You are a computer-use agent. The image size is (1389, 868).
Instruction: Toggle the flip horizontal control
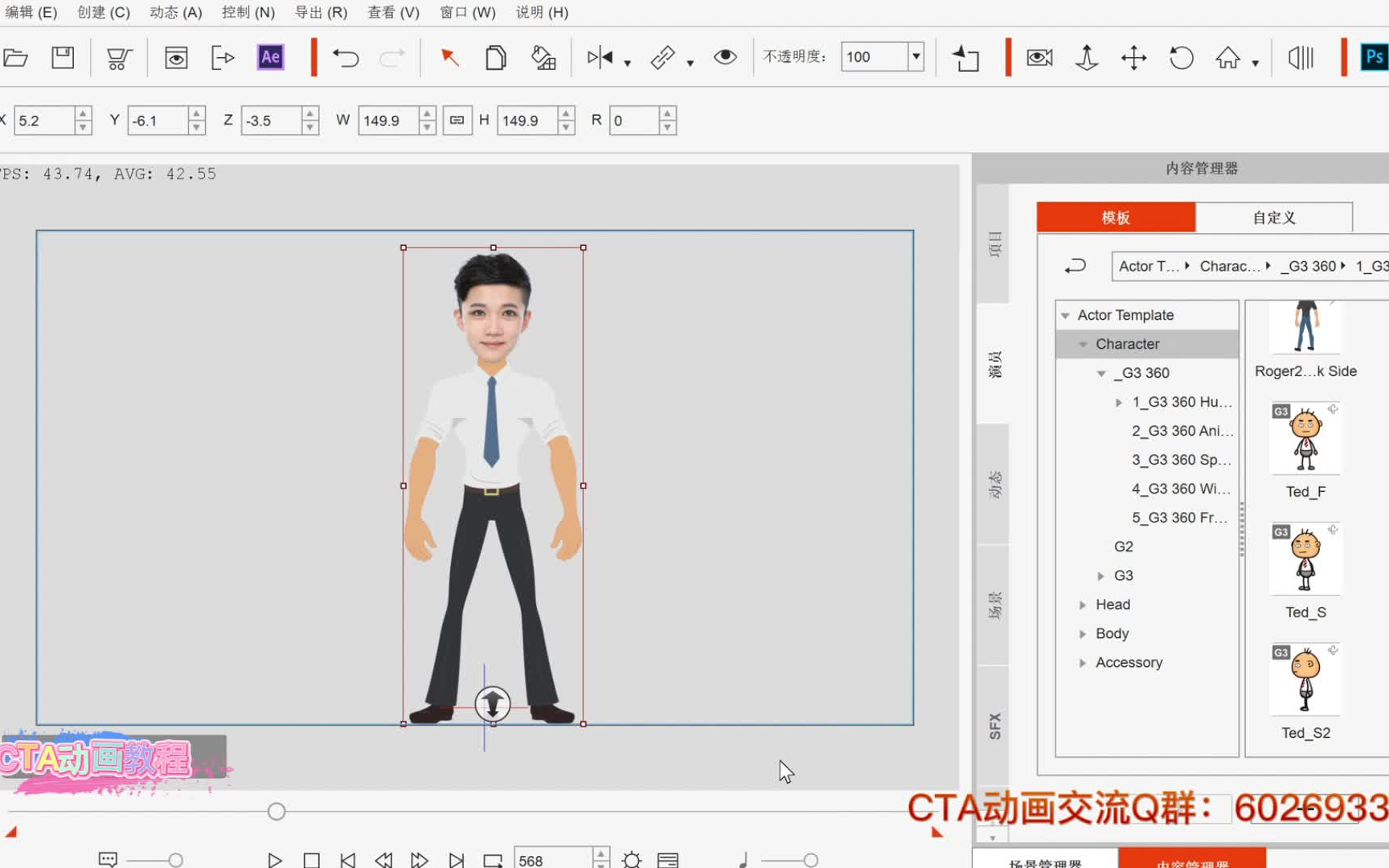click(x=601, y=57)
